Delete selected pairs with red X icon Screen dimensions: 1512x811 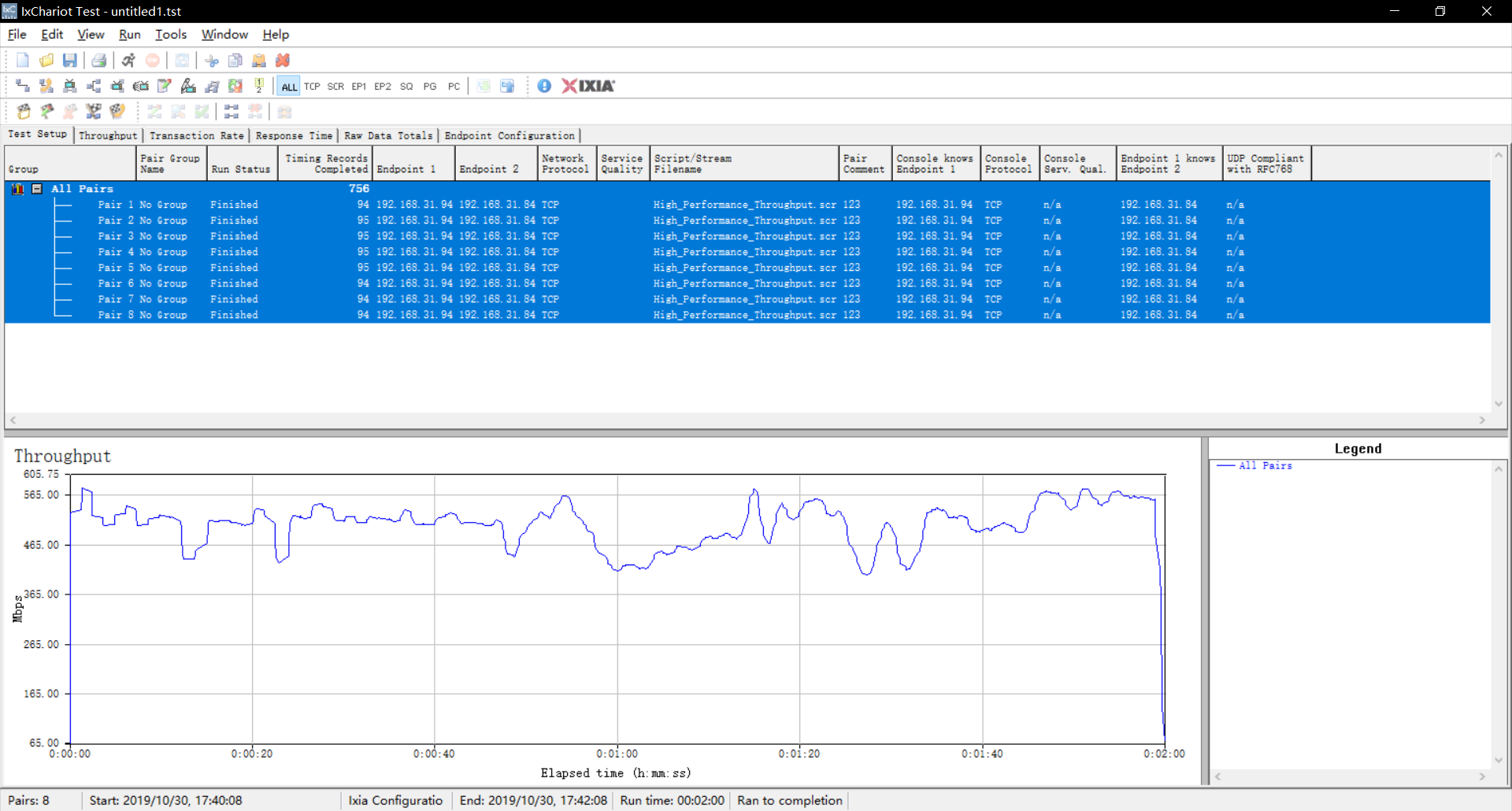click(x=283, y=61)
